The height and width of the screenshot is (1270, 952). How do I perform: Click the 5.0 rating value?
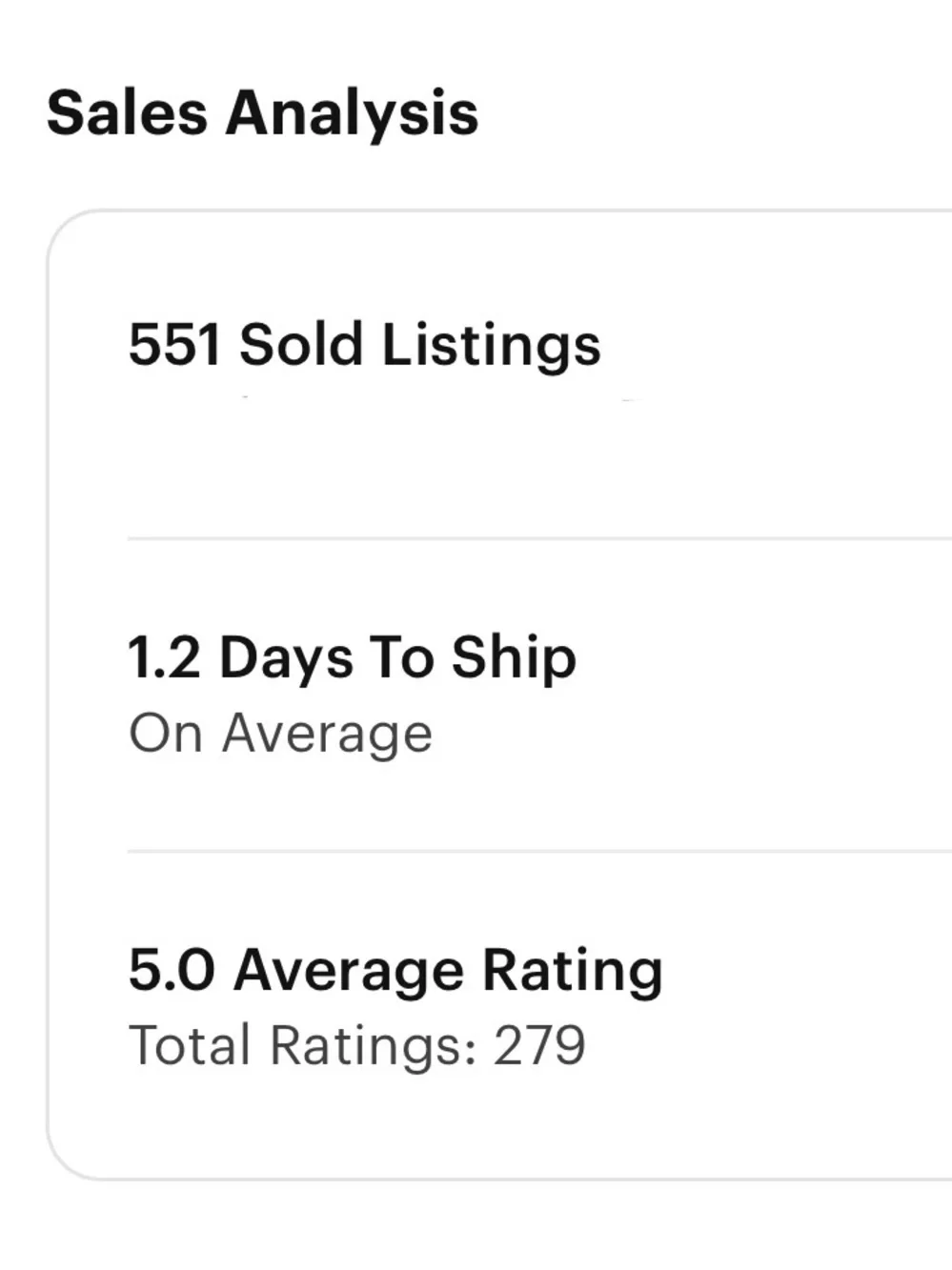[x=172, y=970]
